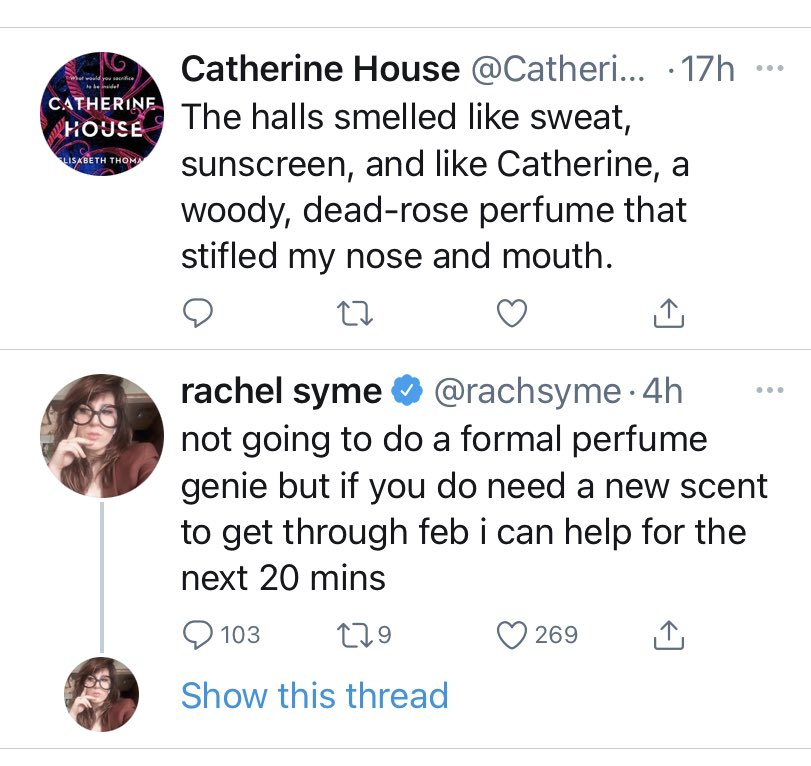Open the Catherine House display name
This screenshot has height=766, width=811.
click(318, 69)
